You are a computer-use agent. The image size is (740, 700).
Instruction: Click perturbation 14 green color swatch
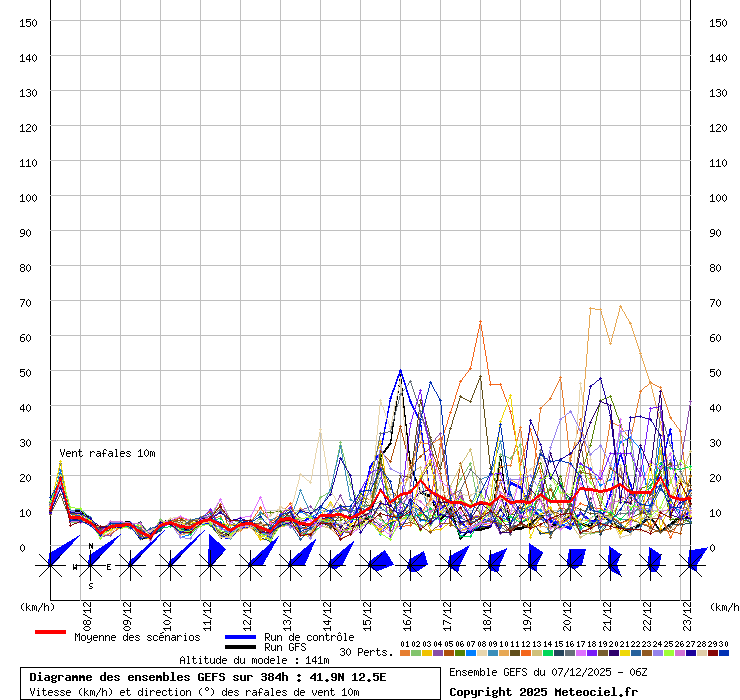547,653
